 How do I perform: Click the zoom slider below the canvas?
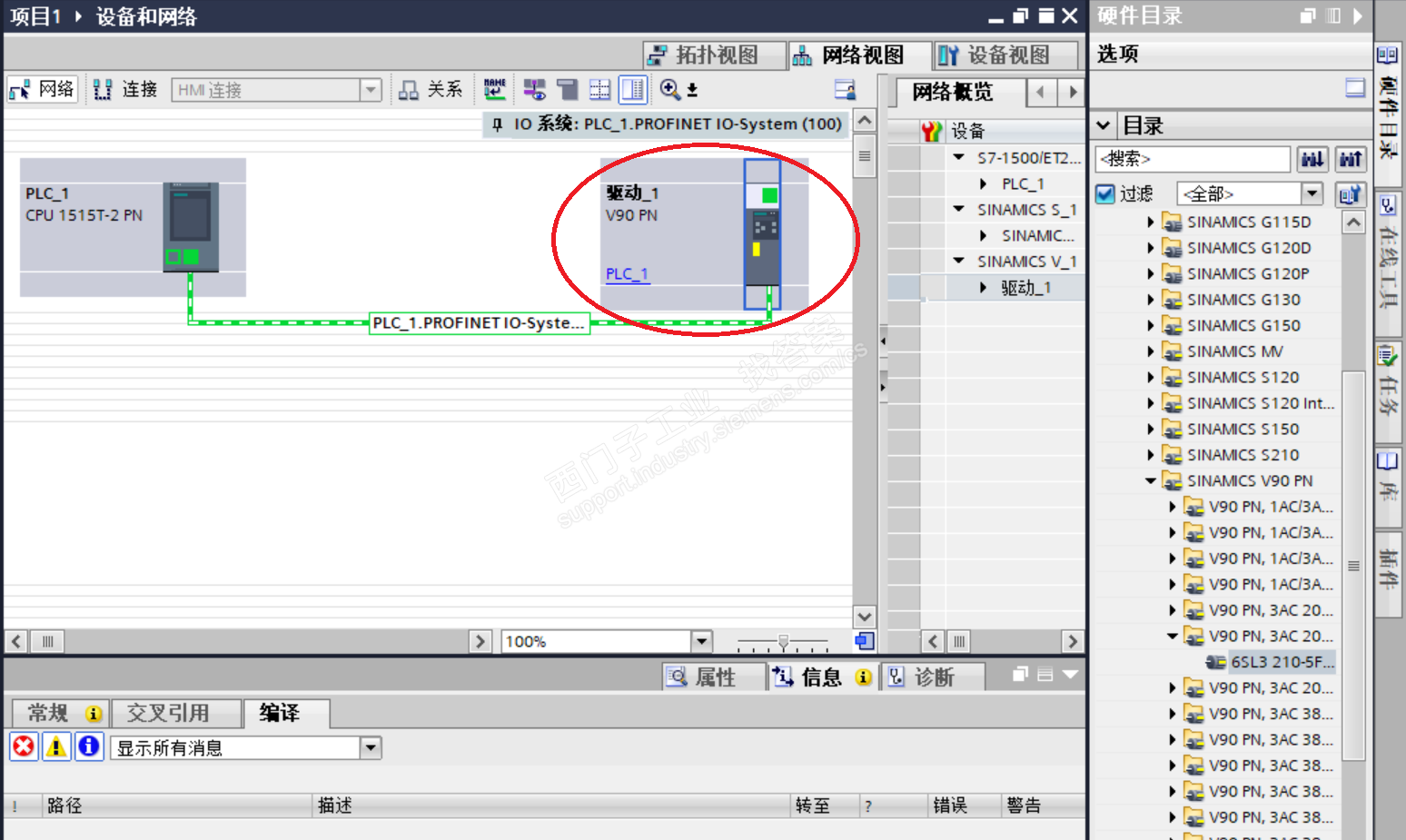tap(783, 642)
